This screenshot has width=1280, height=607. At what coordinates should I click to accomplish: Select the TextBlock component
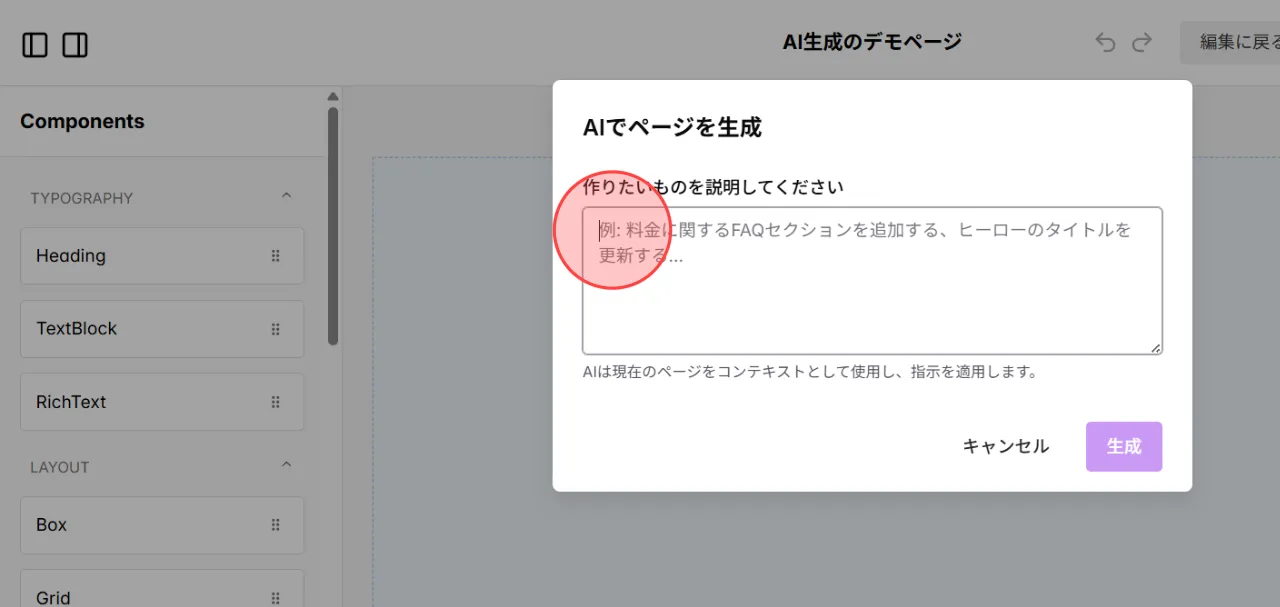162,329
